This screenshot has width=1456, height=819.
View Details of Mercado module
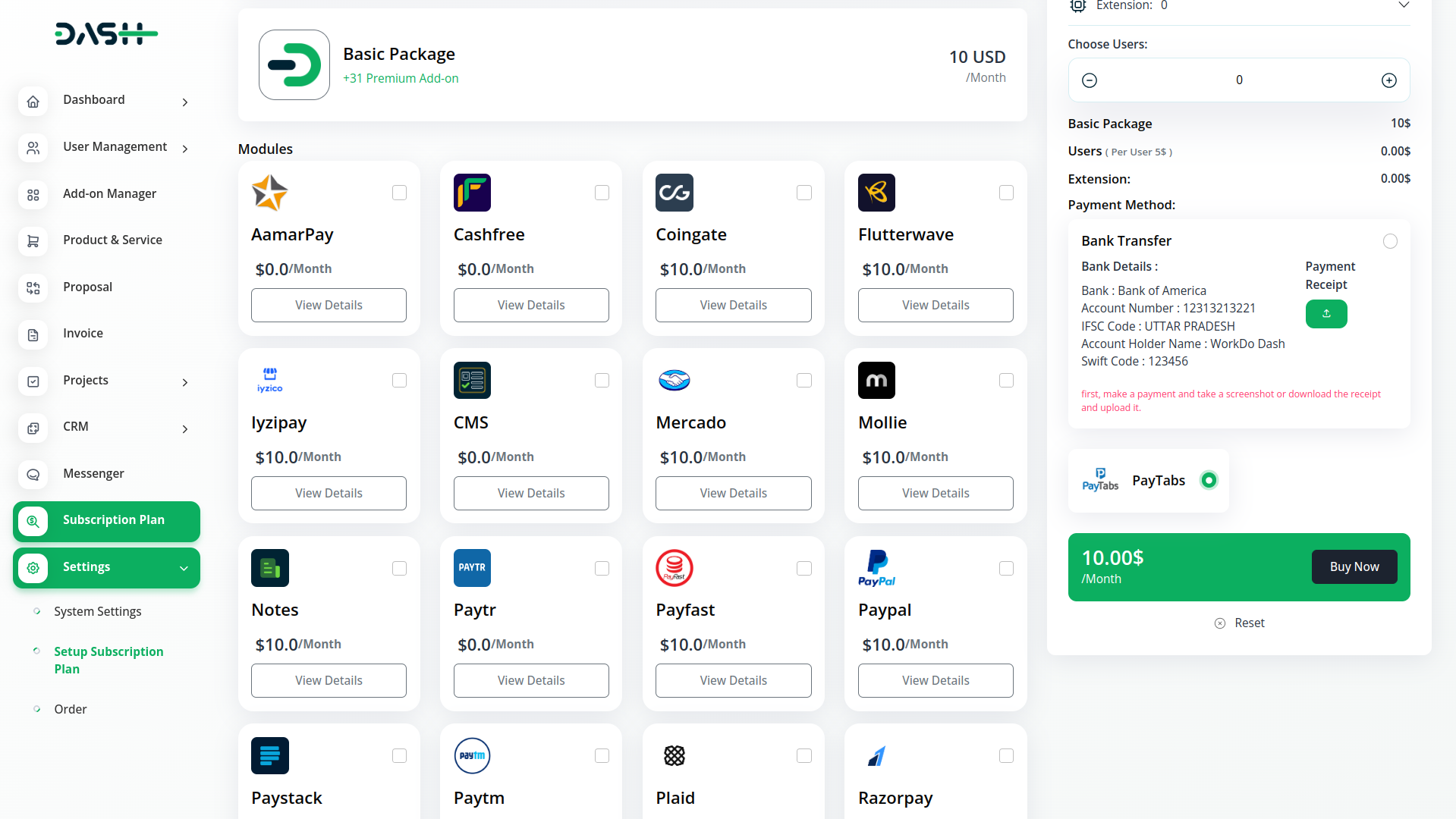coord(734,493)
